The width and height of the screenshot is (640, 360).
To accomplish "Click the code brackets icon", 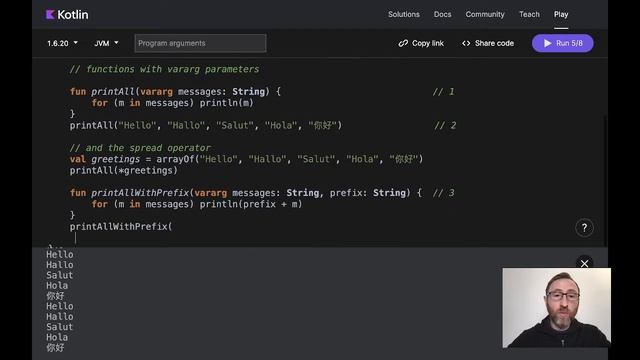I will (466, 43).
